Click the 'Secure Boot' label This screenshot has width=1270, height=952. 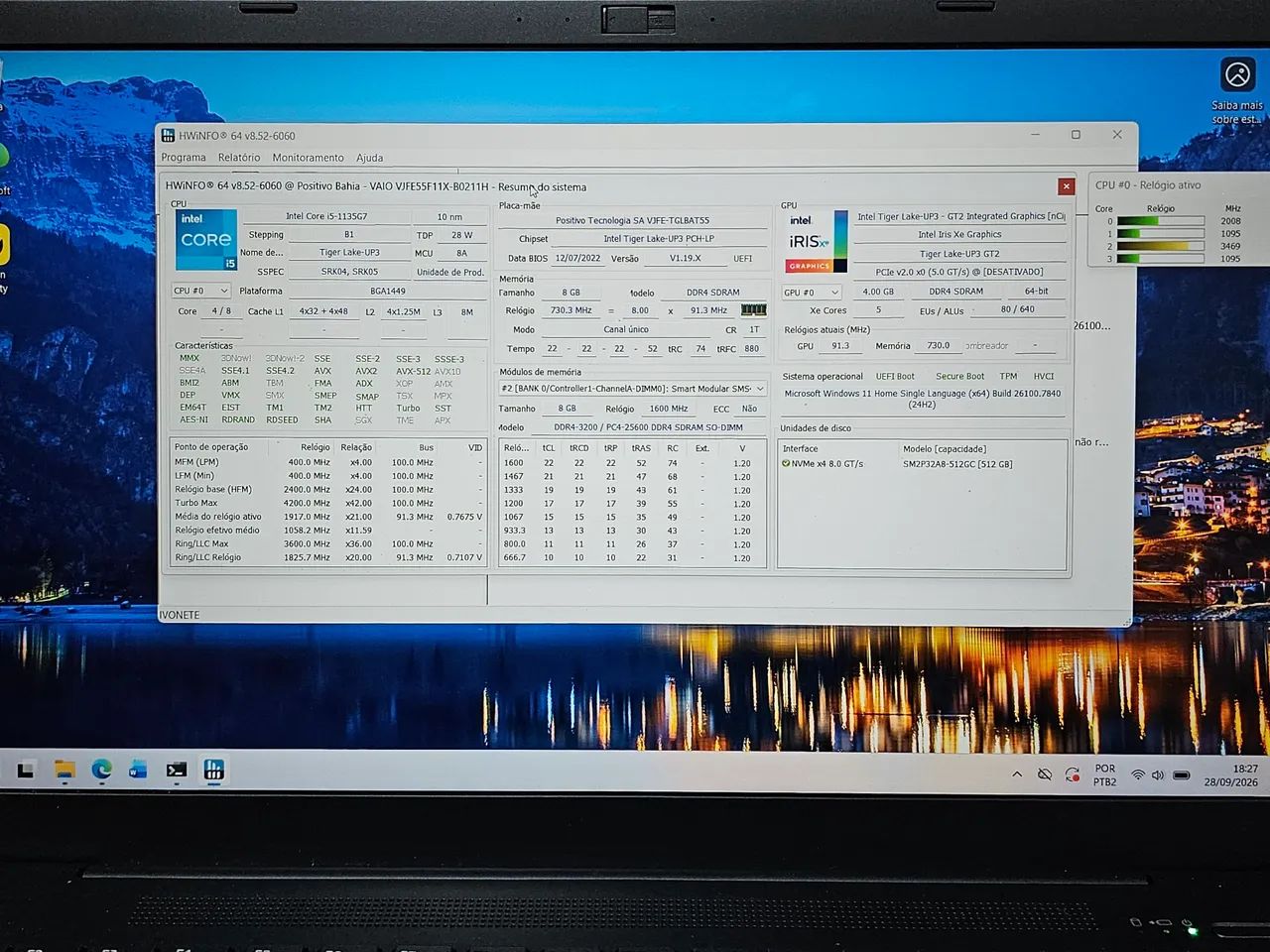tap(959, 376)
